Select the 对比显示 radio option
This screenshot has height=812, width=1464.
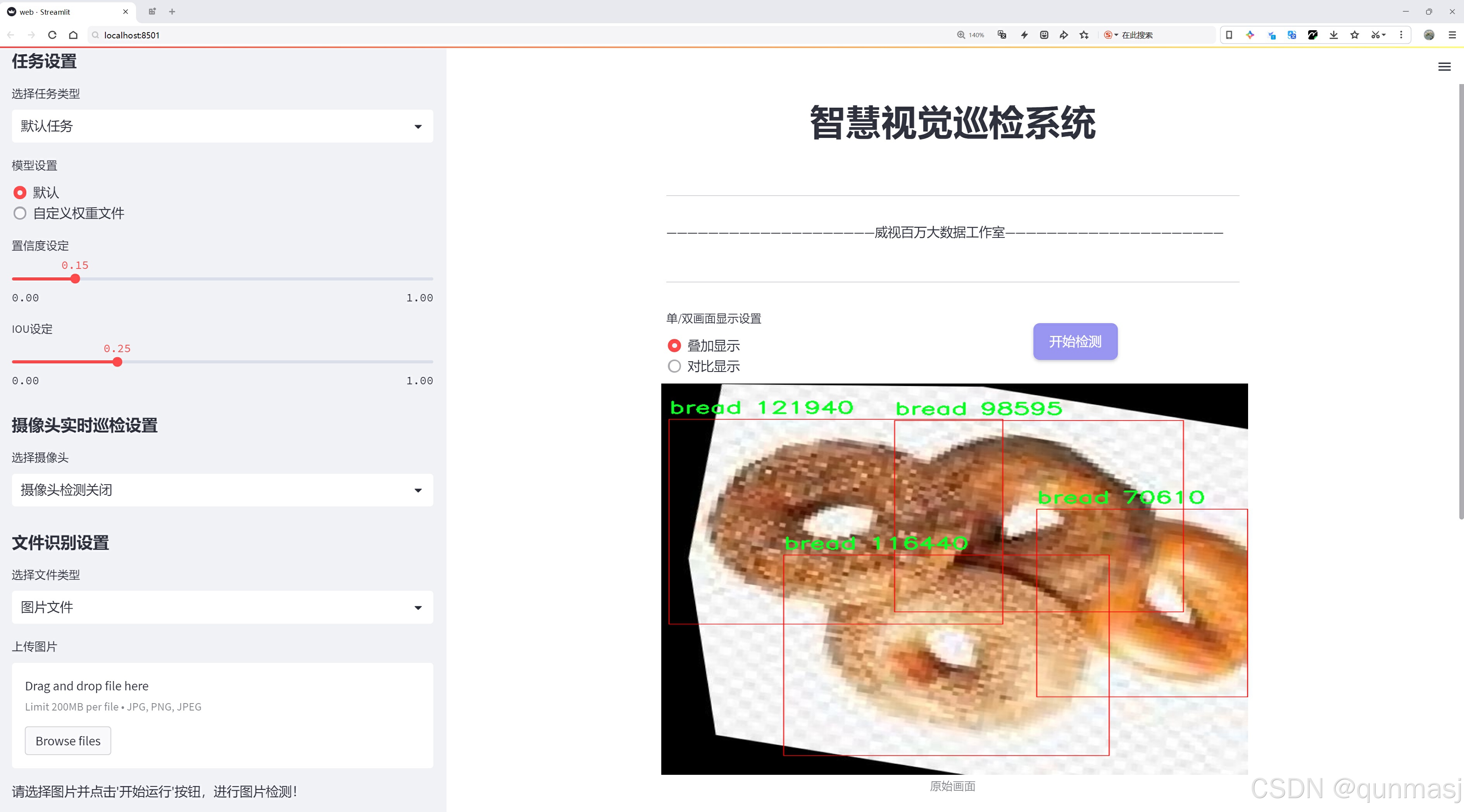click(x=674, y=366)
